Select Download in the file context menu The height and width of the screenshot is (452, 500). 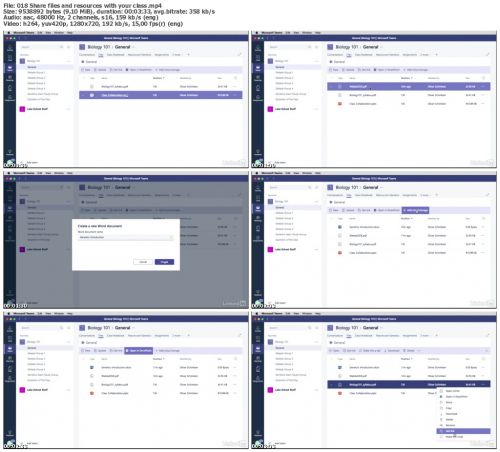463,414
